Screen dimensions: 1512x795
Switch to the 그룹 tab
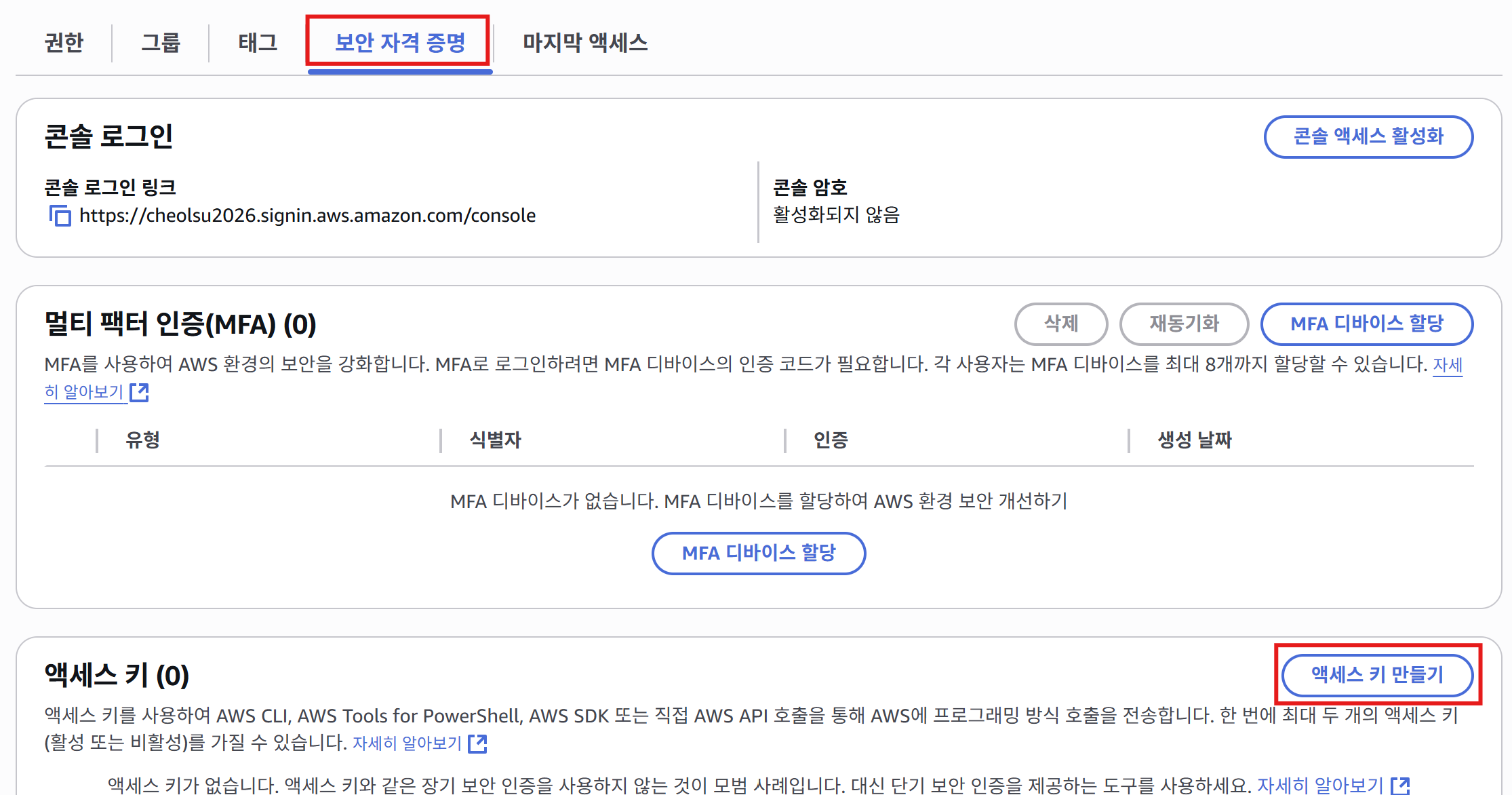click(161, 43)
